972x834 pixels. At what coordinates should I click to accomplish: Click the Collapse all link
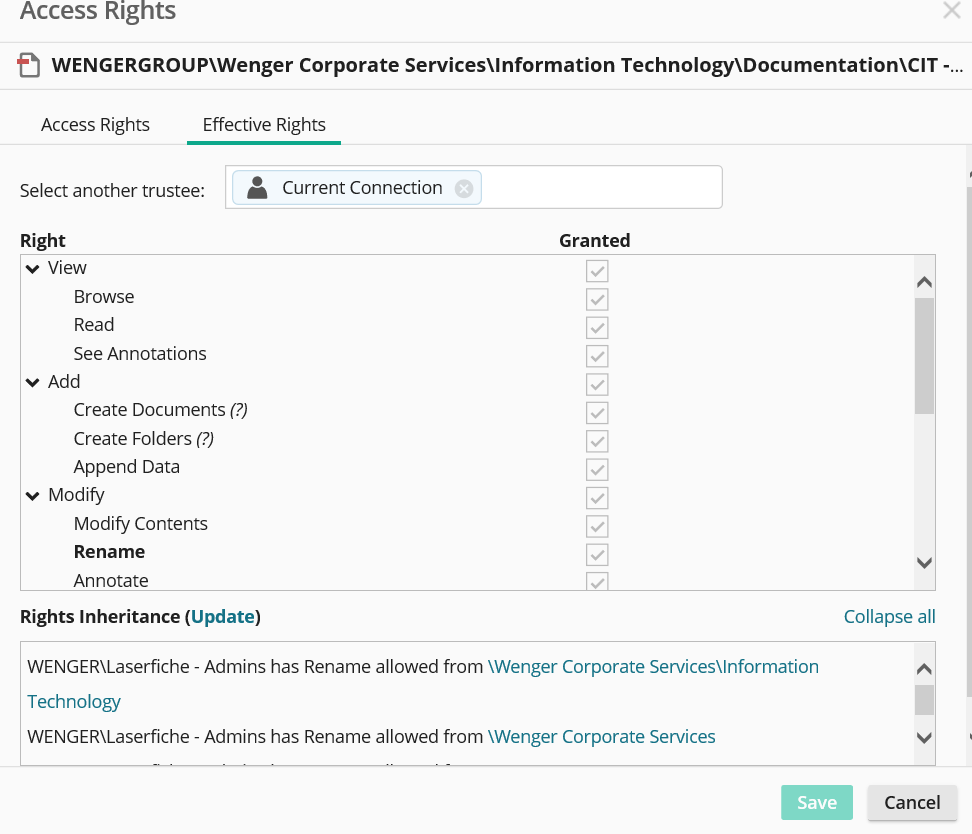tap(889, 616)
